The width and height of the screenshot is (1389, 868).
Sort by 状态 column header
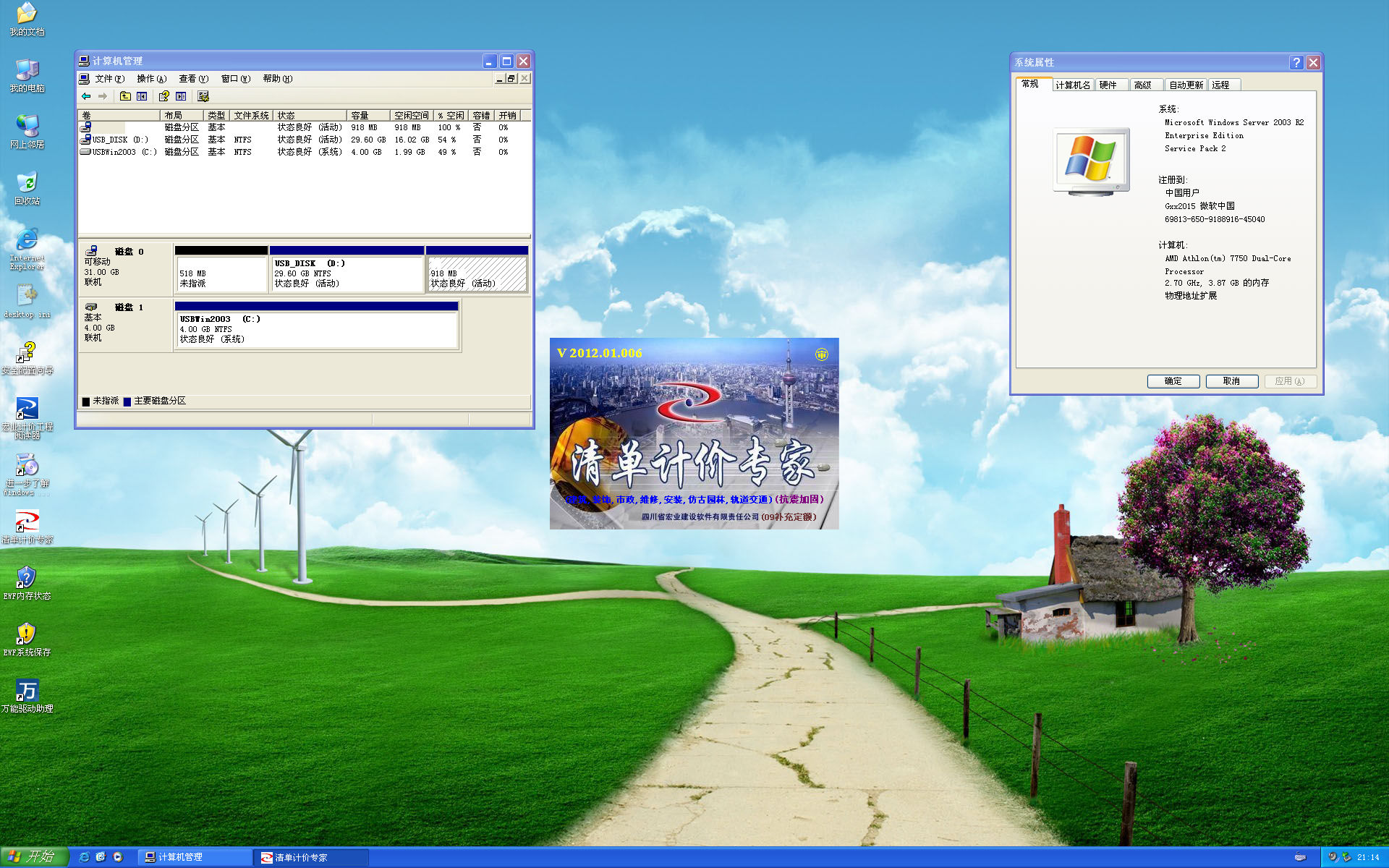[x=310, y=116]
